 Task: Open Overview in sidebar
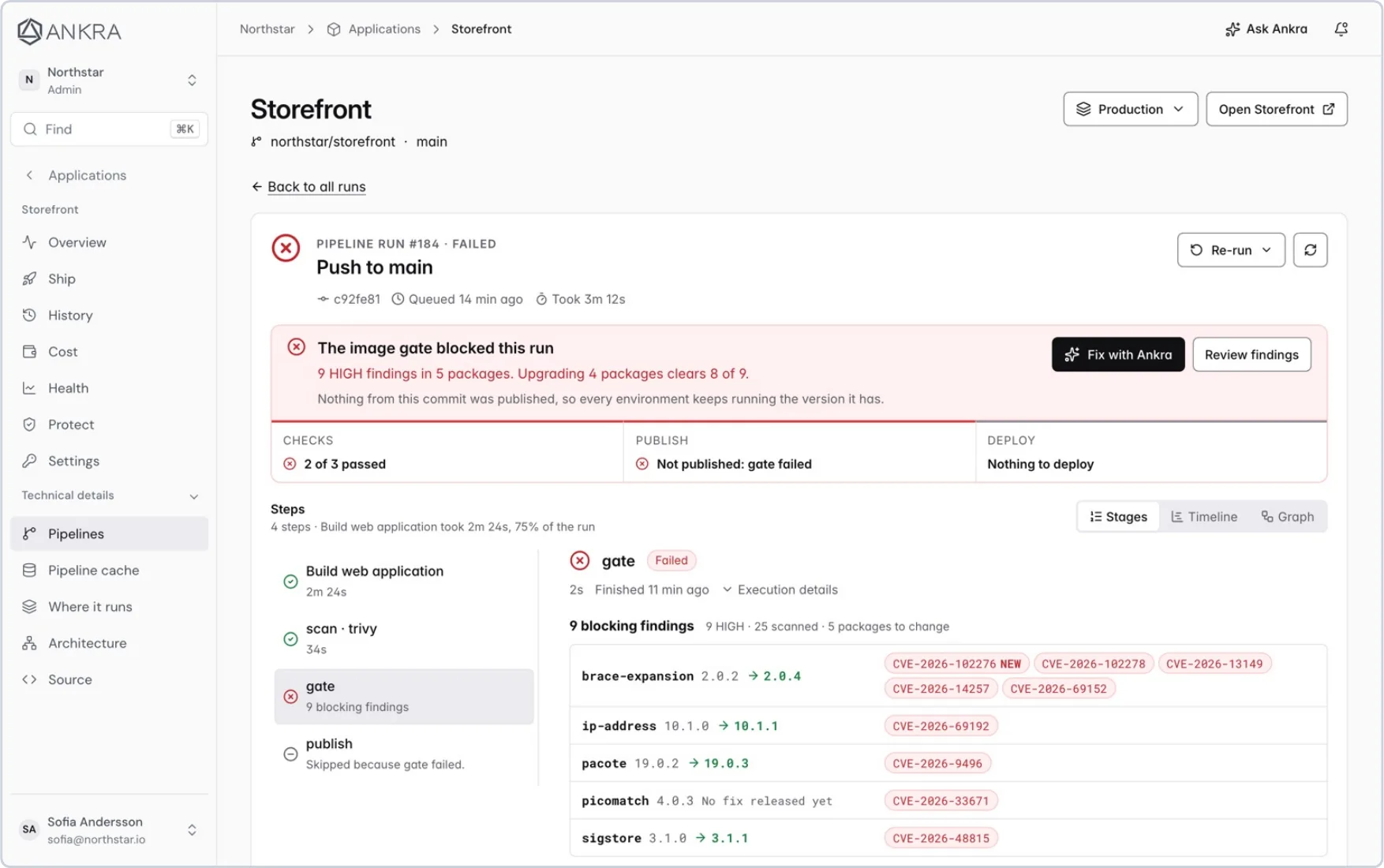click(x=109, y=242)
